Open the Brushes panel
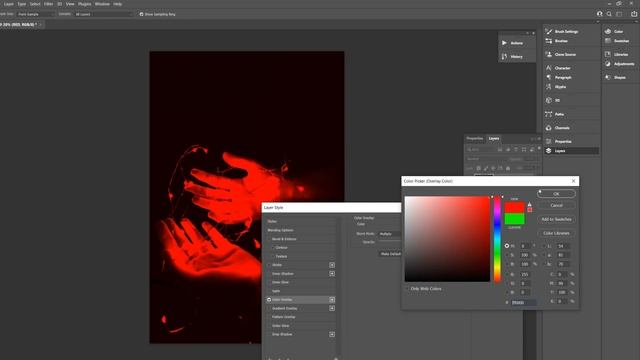Screen dimensions: 640x360 (x=557, y=41)
